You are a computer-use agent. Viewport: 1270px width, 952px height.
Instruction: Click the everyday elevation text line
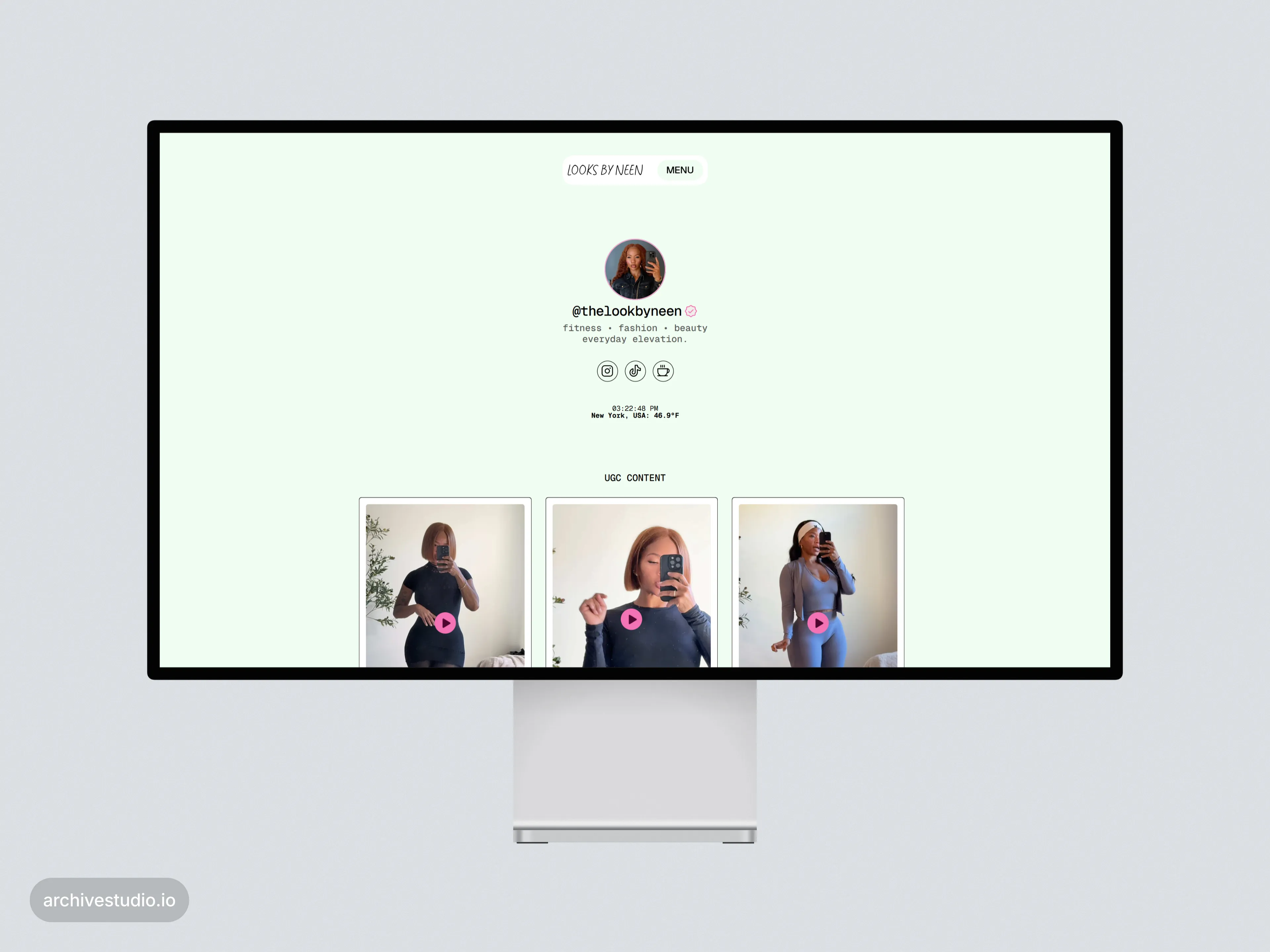635,339
